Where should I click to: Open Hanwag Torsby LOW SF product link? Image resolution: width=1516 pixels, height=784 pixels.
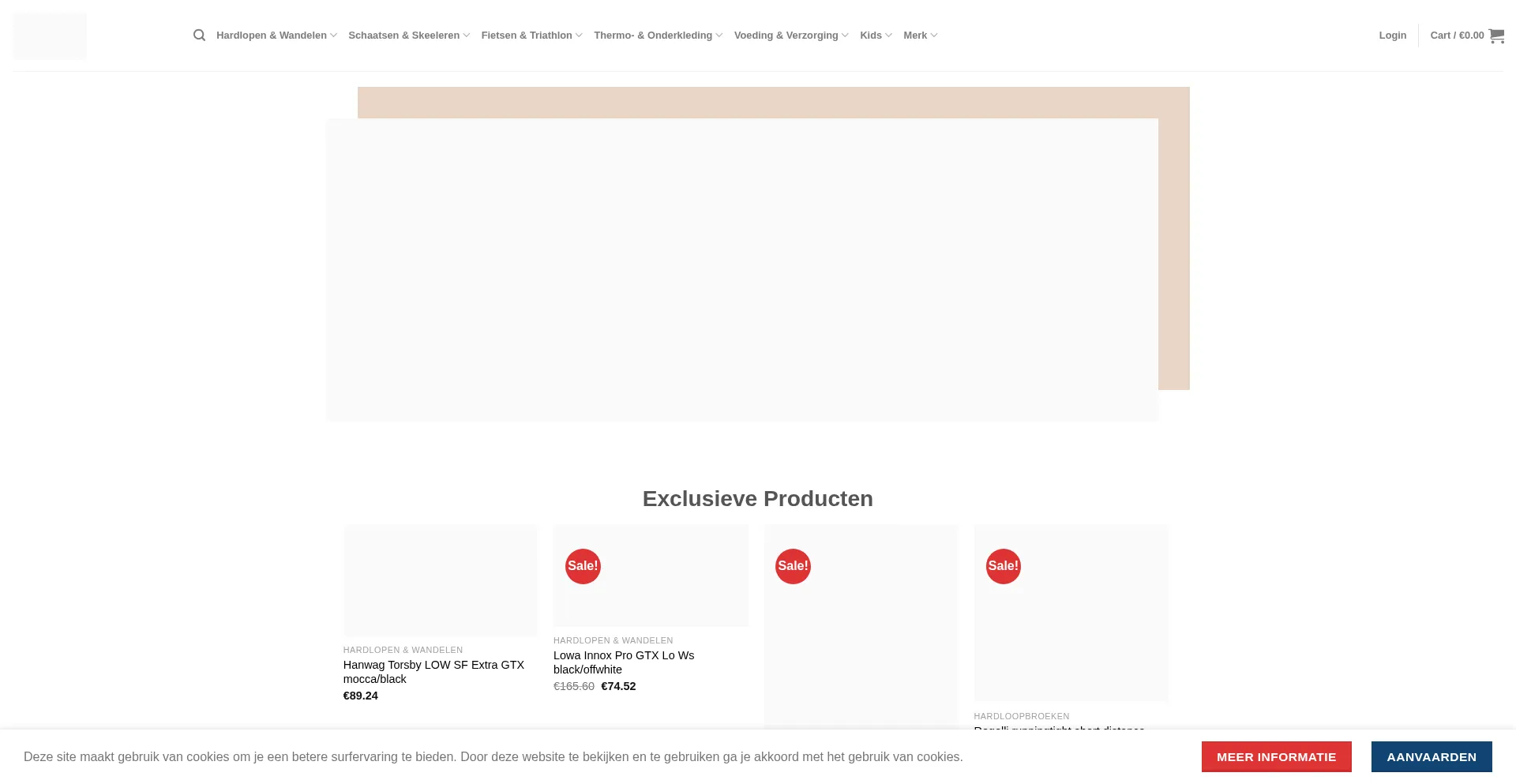433,672
